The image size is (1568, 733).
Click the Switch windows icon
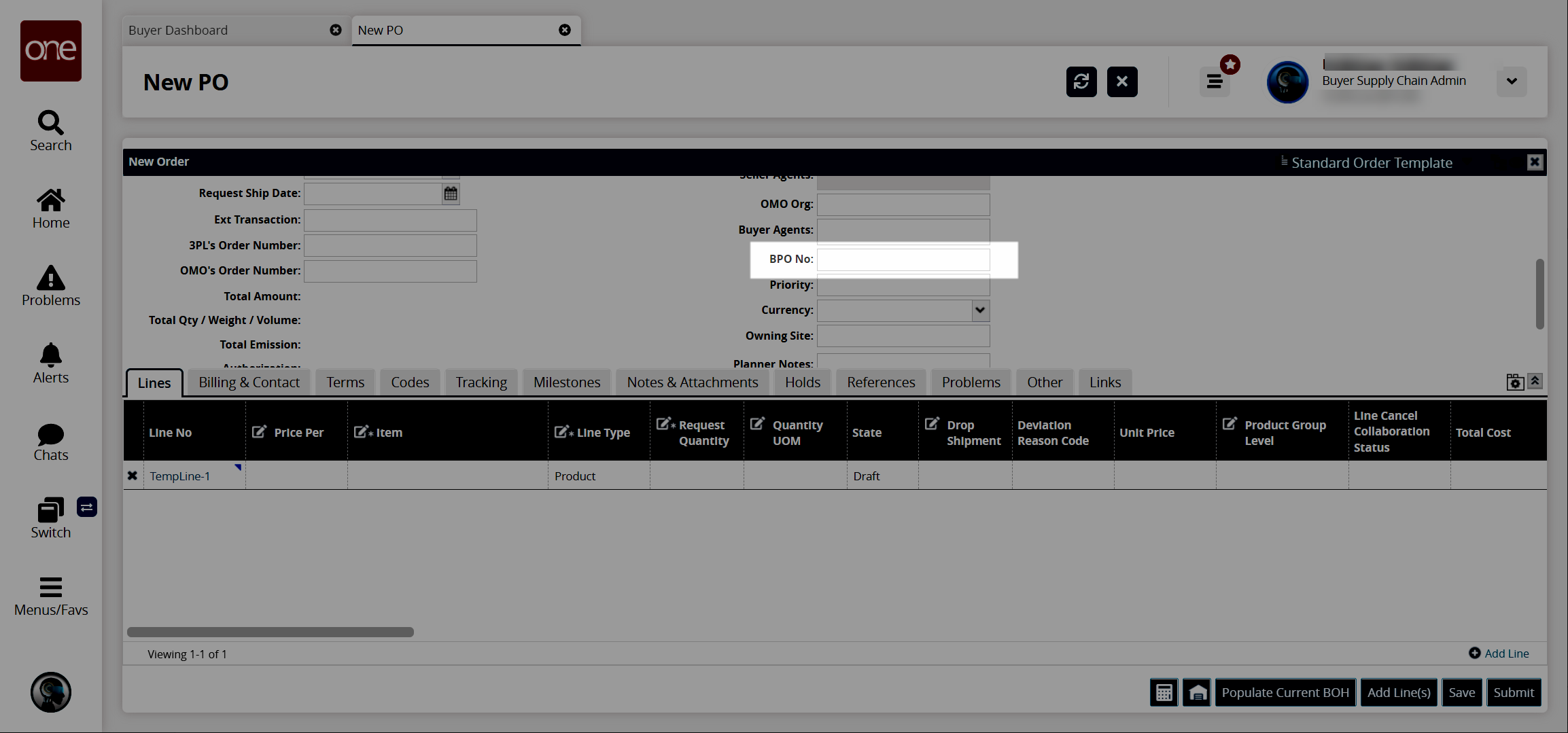tap(50, 510)
